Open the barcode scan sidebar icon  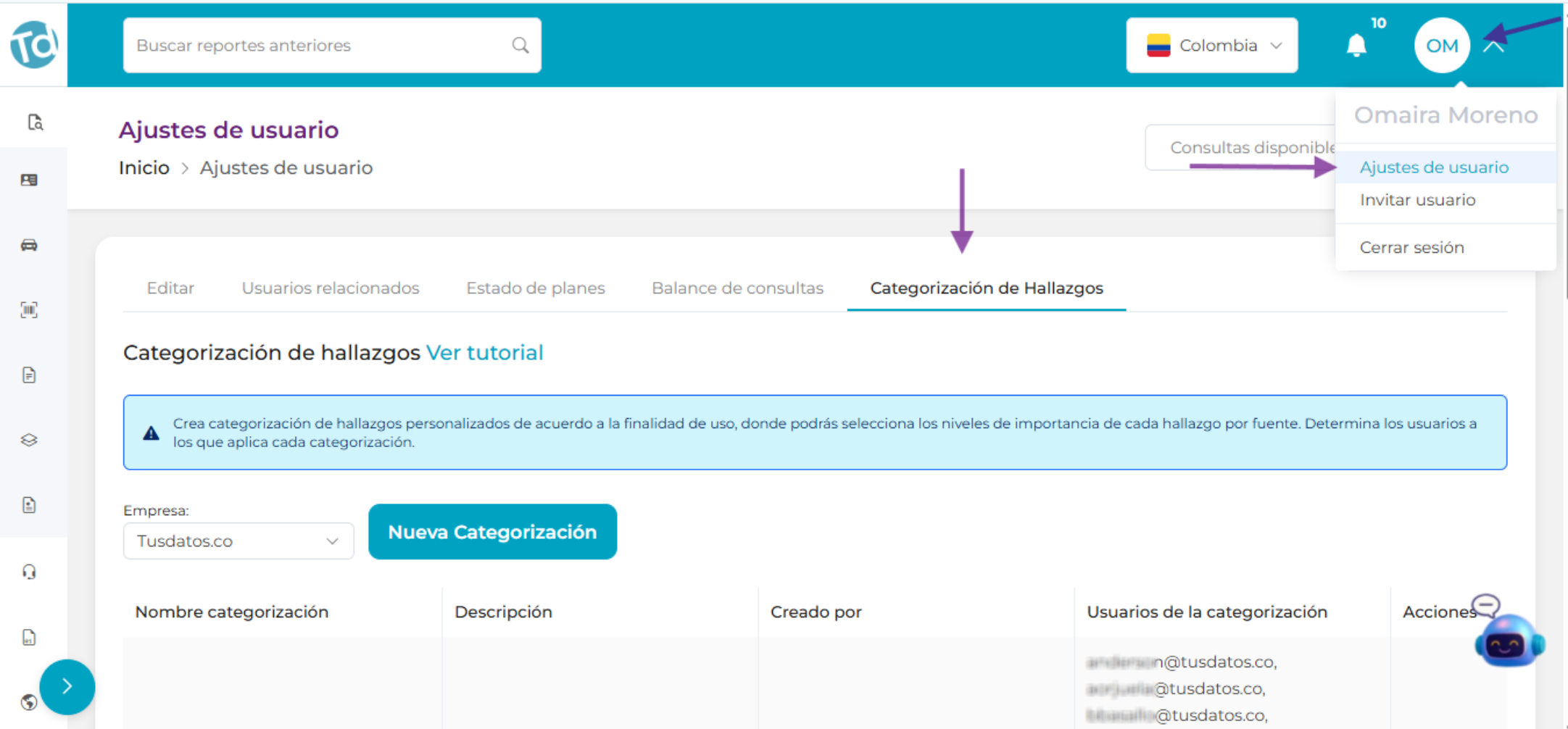[29, 310]
